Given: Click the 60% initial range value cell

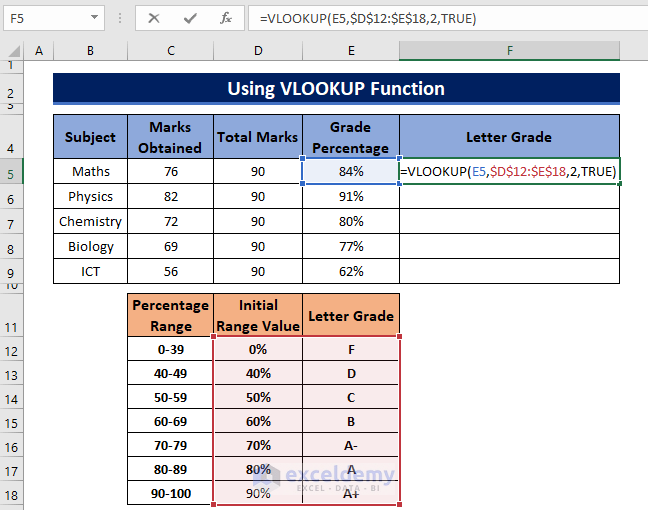Looking at the screenshot, I should click(258, 421).
